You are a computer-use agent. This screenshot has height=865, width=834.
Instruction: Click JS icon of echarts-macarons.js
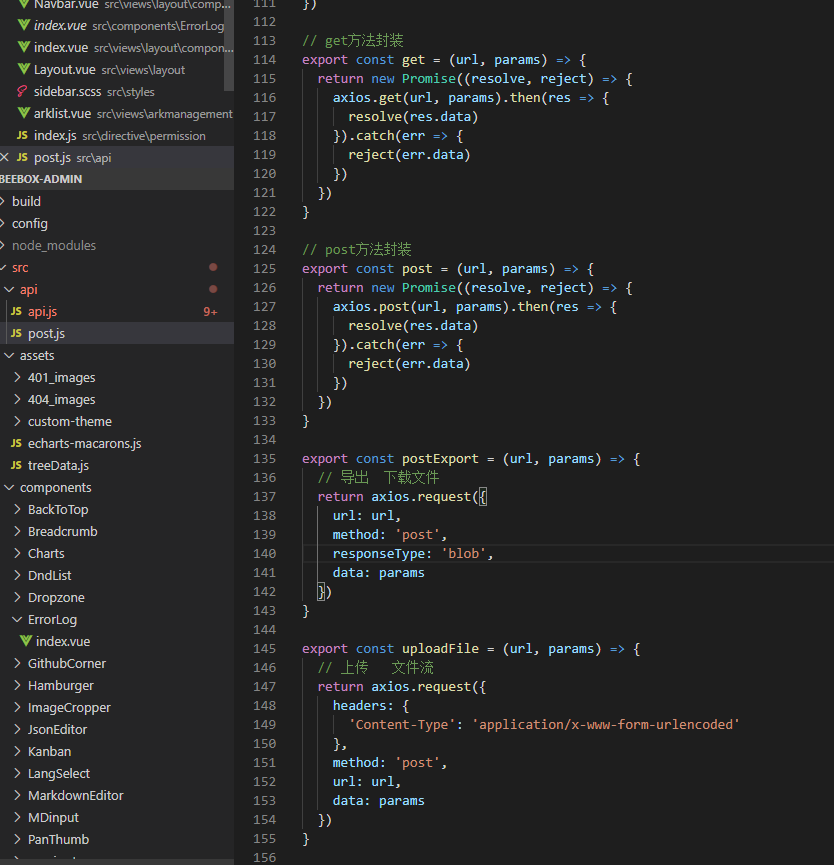point(16,444)
